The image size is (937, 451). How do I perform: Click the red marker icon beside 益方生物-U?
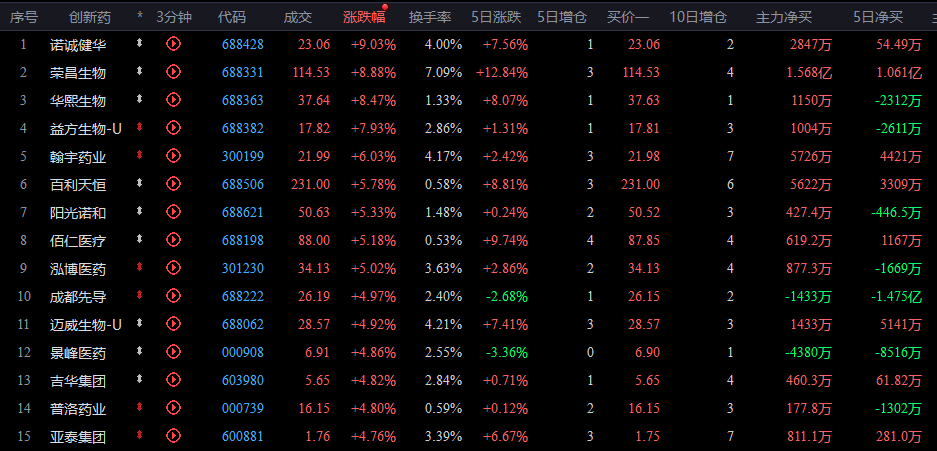(140, 127)
